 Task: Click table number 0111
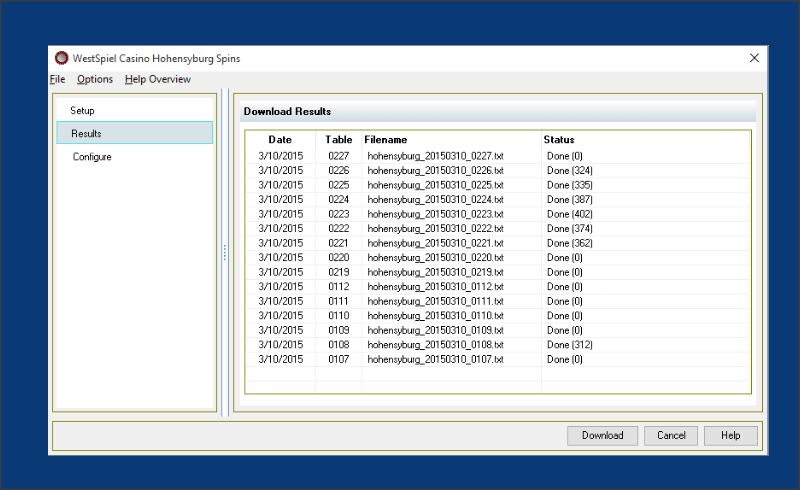(339, 301)
